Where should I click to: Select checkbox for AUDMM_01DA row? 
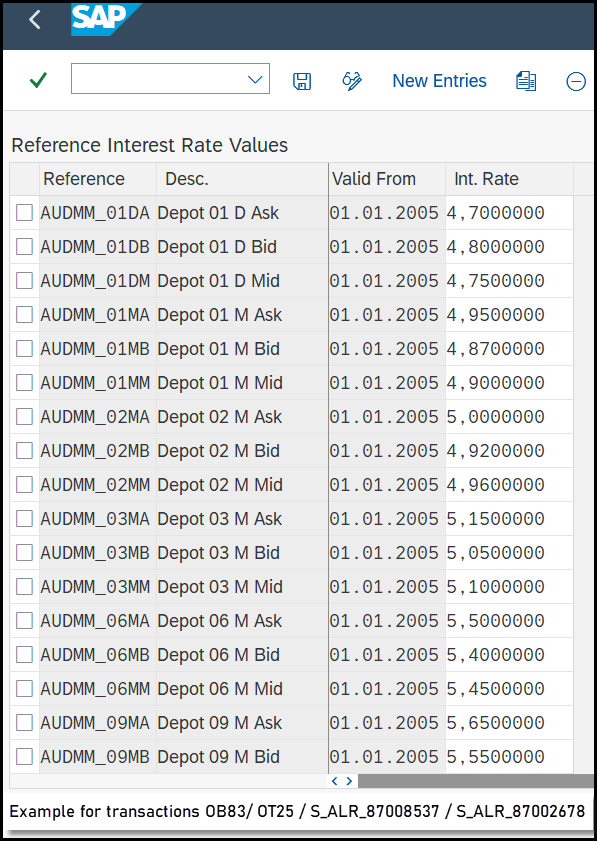(x=24, y=212)
